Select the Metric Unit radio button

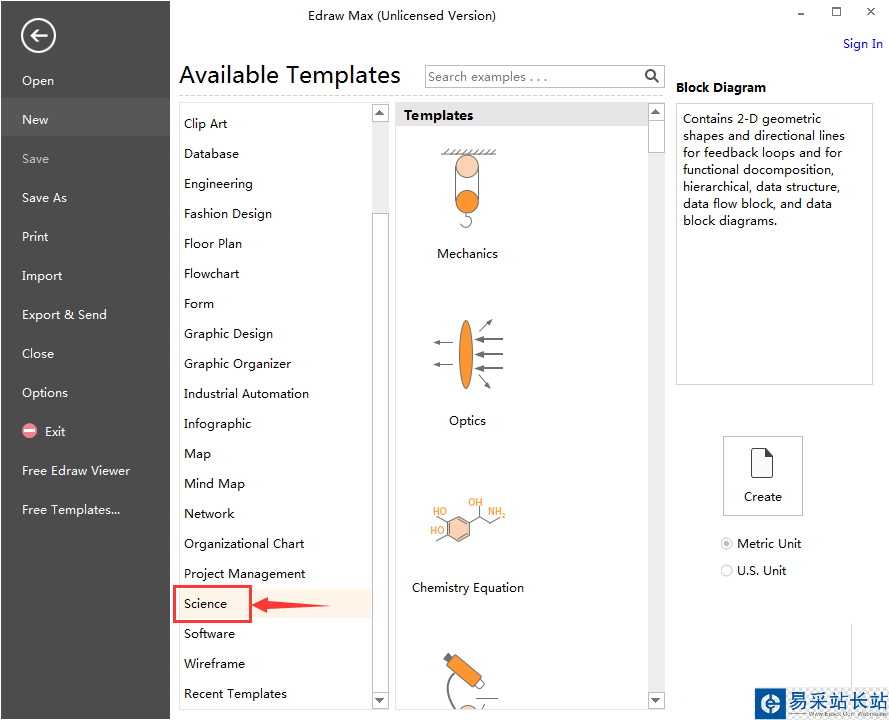[727, 544]
